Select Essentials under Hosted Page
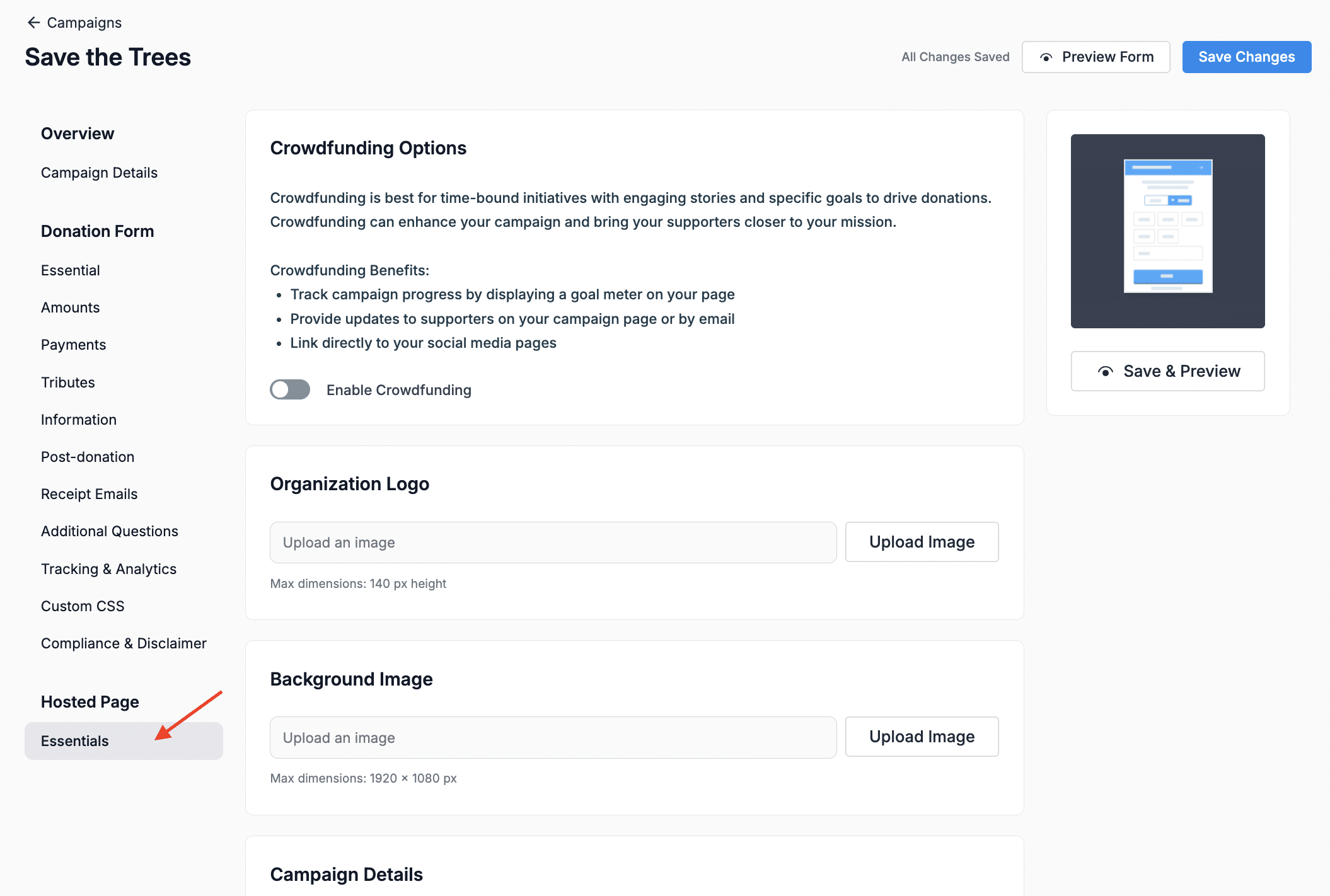The height and width of the screenshot is (896, 1330). [x=74, y=740]
